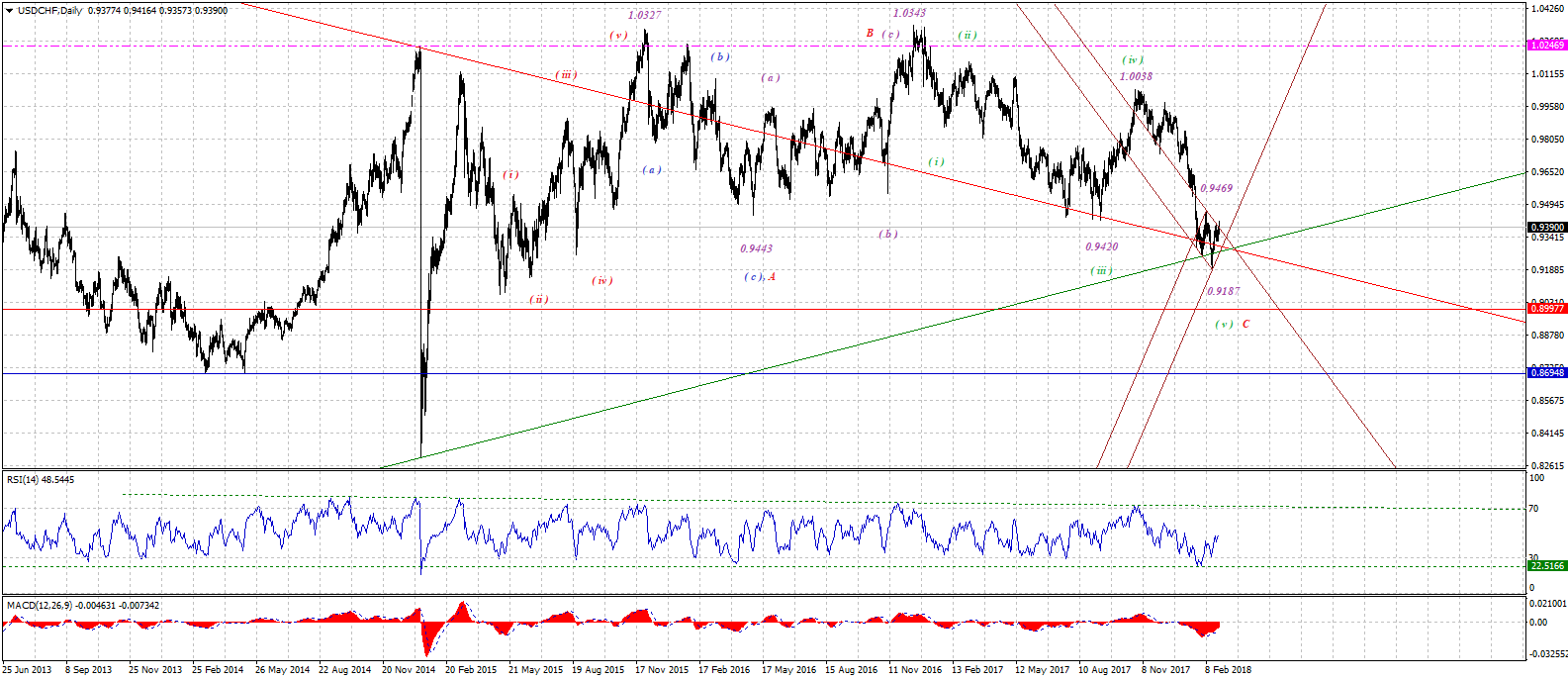Select the red (ii) wave label
The width and height of the screenshot is (1568, 681).
point(538,300)
